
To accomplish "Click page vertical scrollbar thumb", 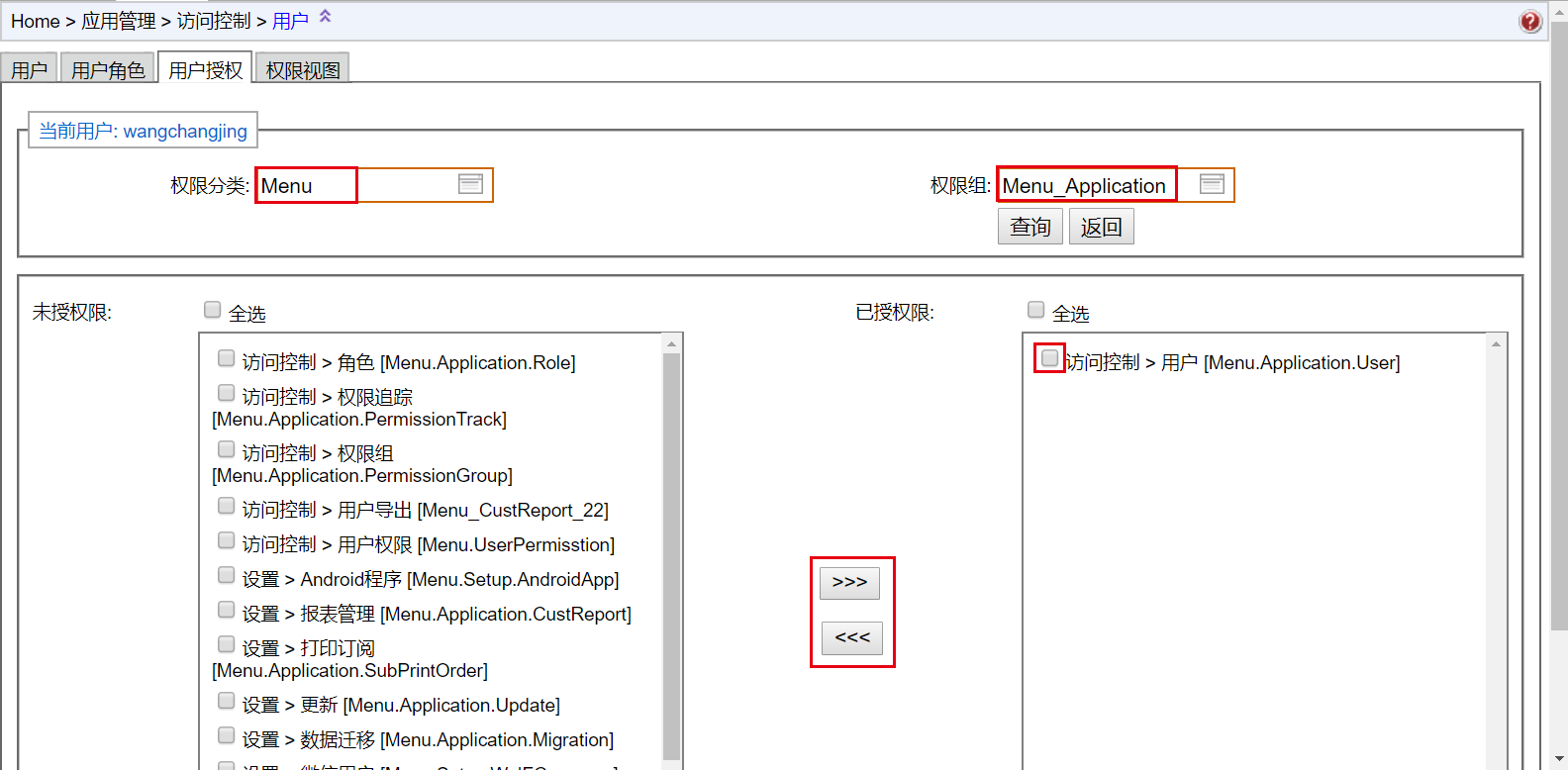I will [1559, 325].
